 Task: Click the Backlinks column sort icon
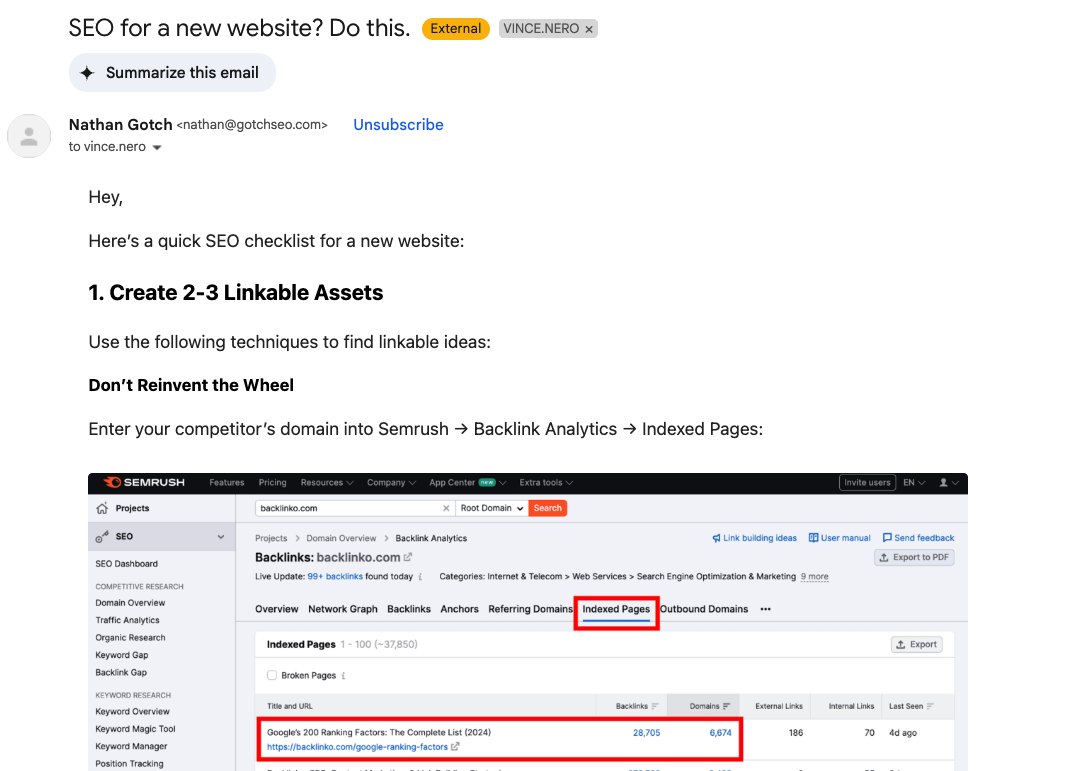pos(655,706)
